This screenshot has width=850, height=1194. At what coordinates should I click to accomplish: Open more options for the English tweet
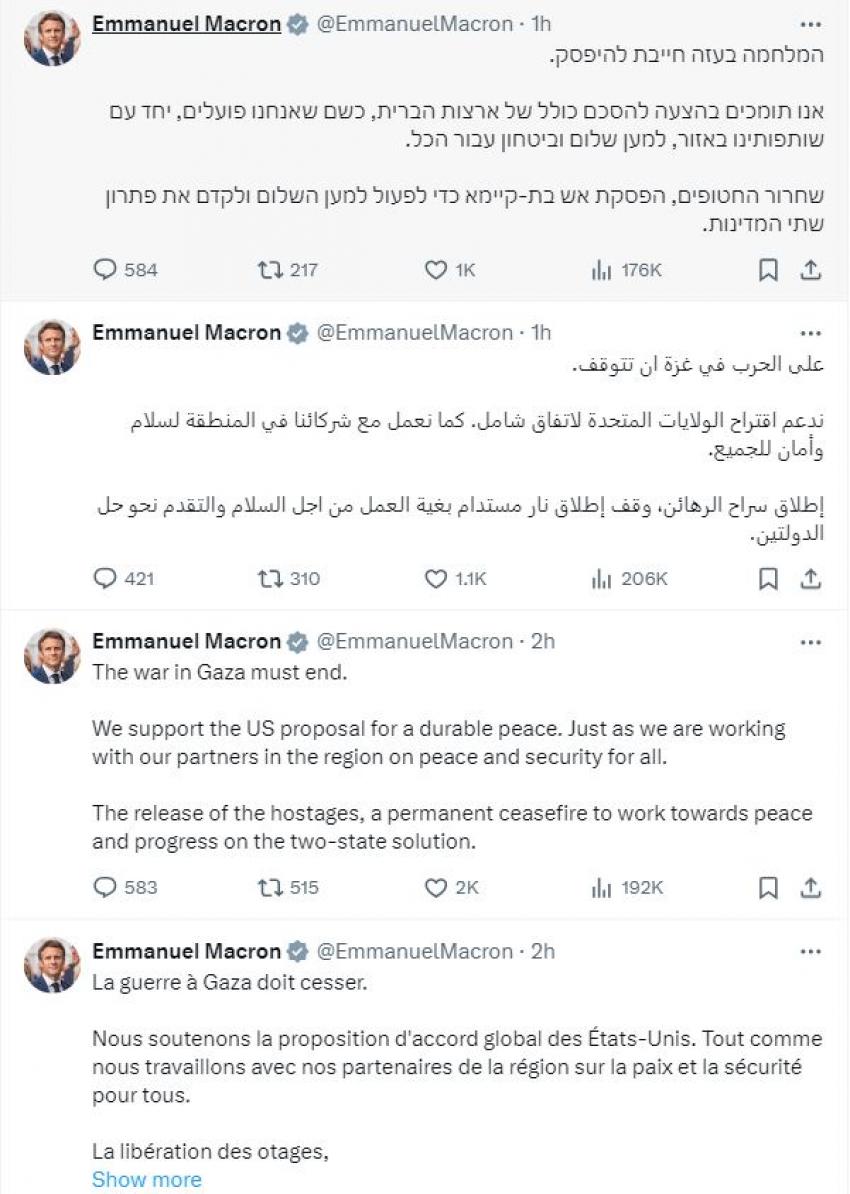(810, 642)
